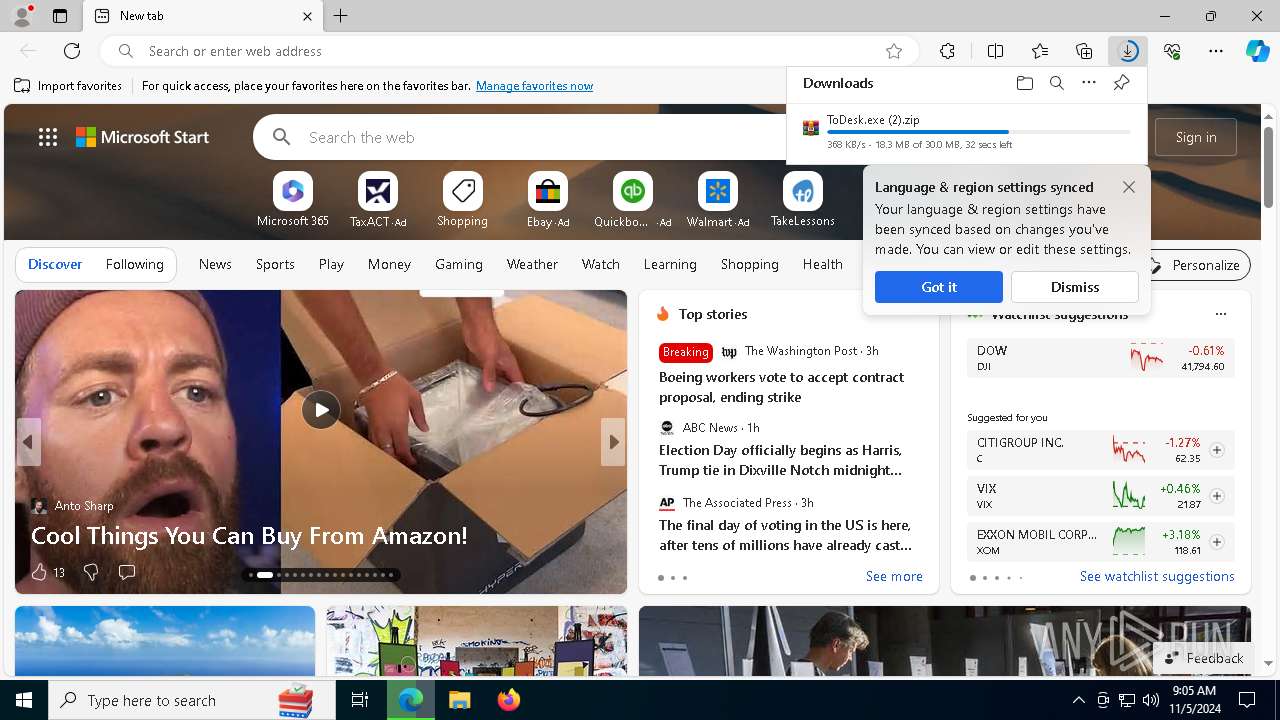The height and width of the screenshot is (720, 1280).
Task: Show previous carousel story arrow
Action: 28,442
